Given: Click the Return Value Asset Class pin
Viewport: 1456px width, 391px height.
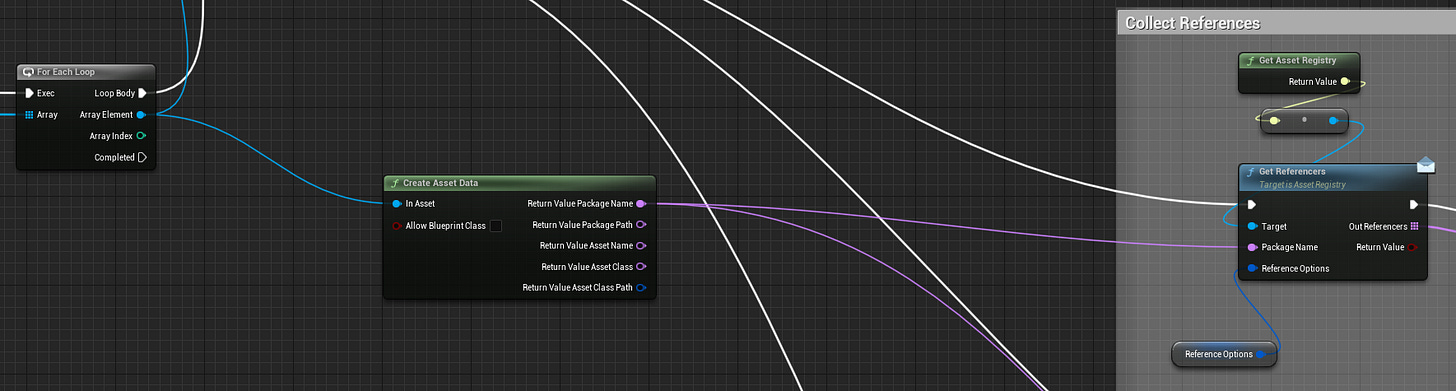Looking at the screenshot, I should [x=641, y=267].
